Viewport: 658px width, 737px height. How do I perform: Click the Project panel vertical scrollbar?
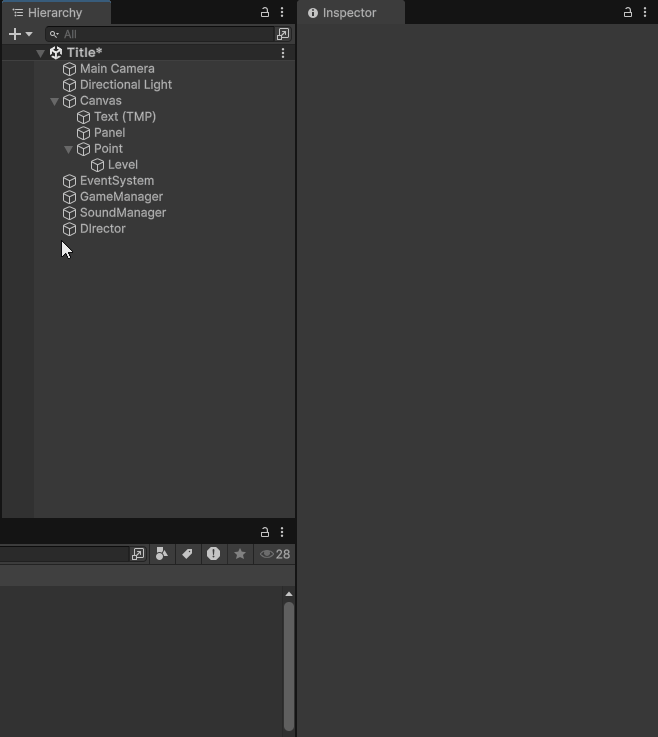[289, 665]
